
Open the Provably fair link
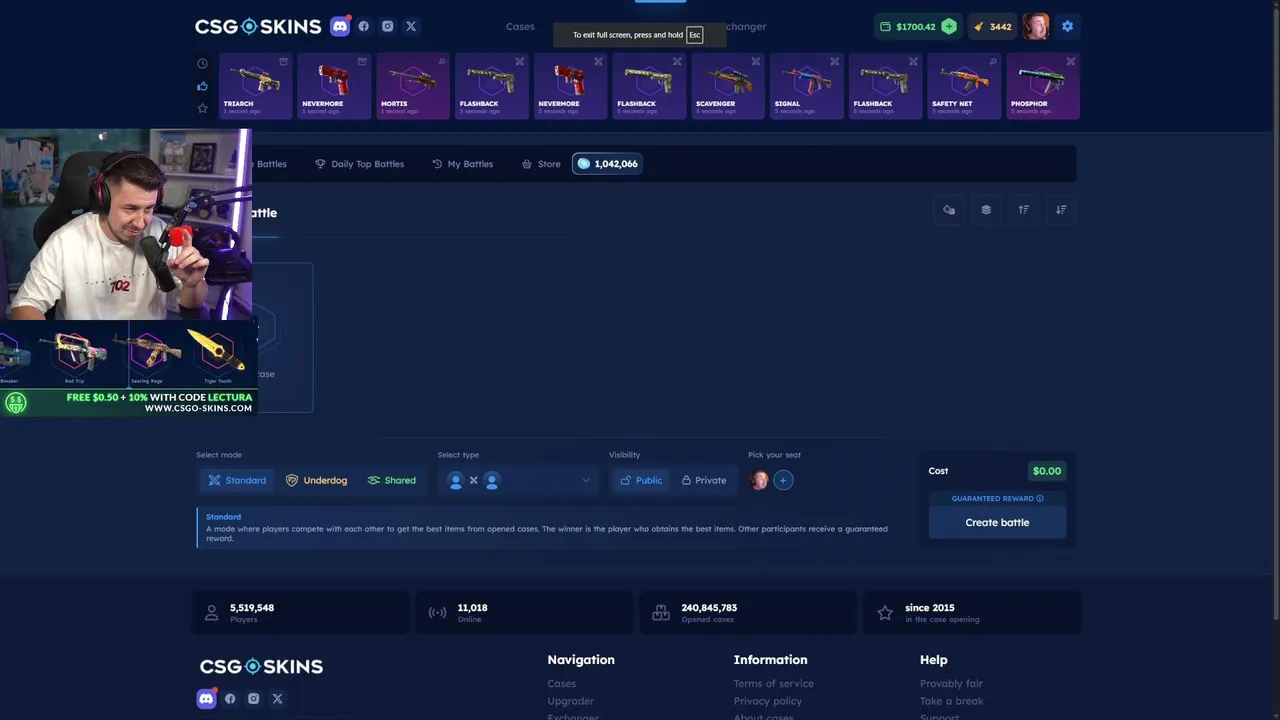(x=951, y=684)
